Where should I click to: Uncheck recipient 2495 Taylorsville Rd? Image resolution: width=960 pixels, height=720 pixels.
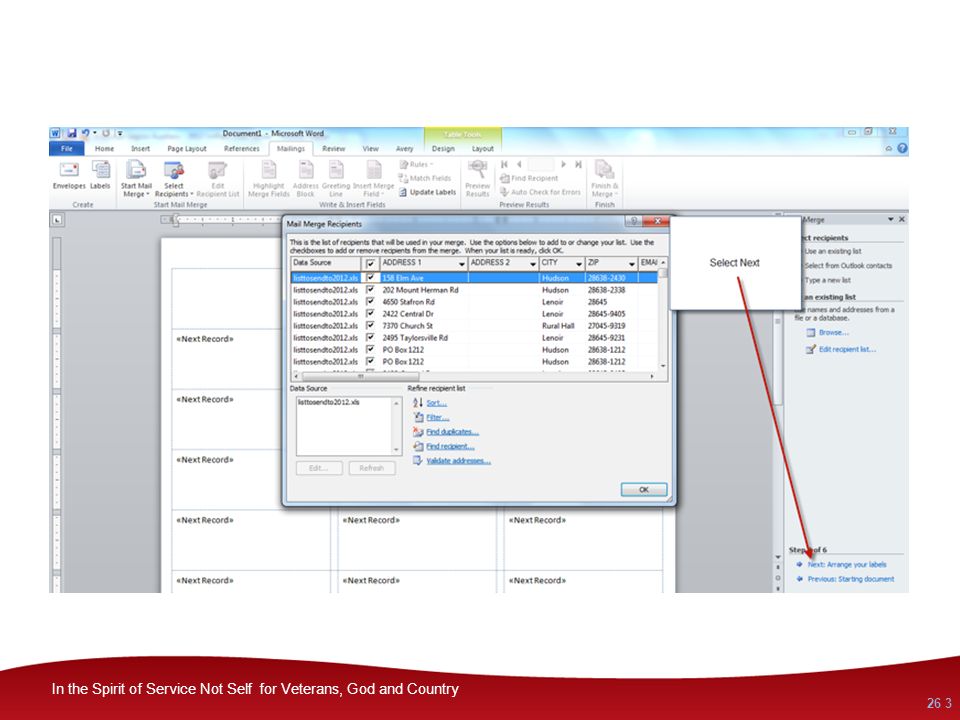click(x=370, y=337)
